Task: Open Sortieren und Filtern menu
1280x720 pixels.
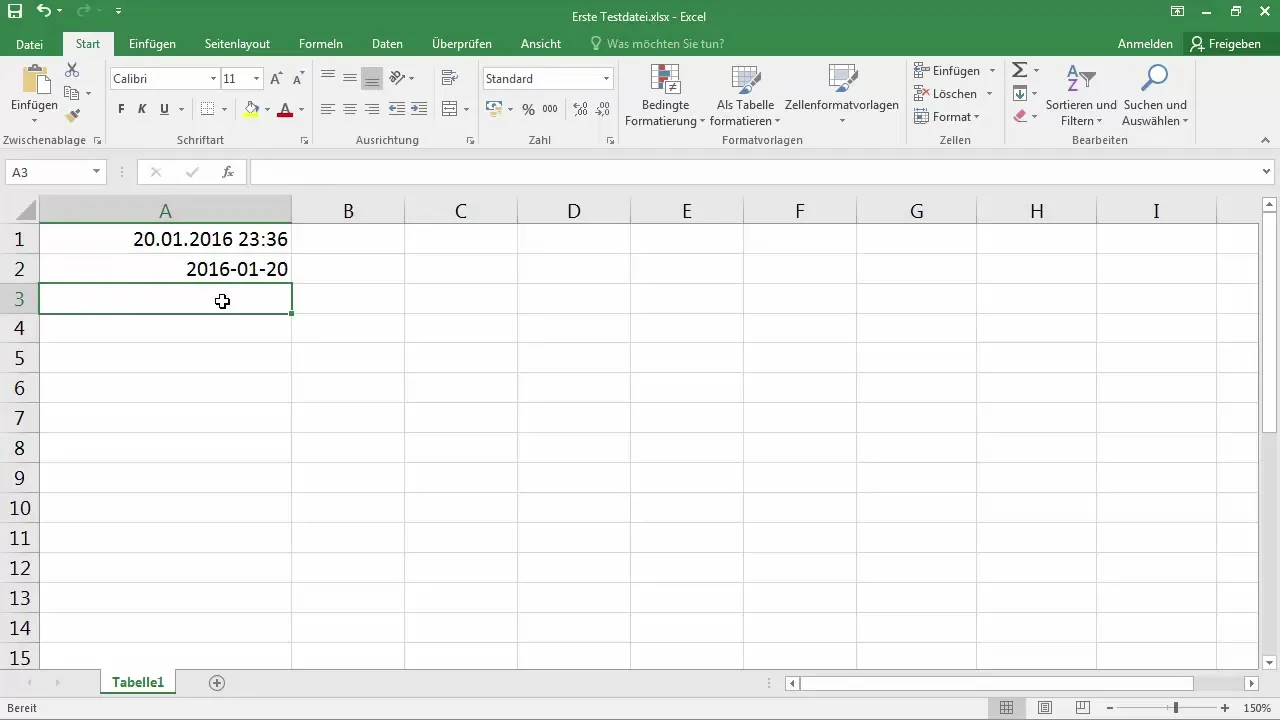Action: [1080, 96]
